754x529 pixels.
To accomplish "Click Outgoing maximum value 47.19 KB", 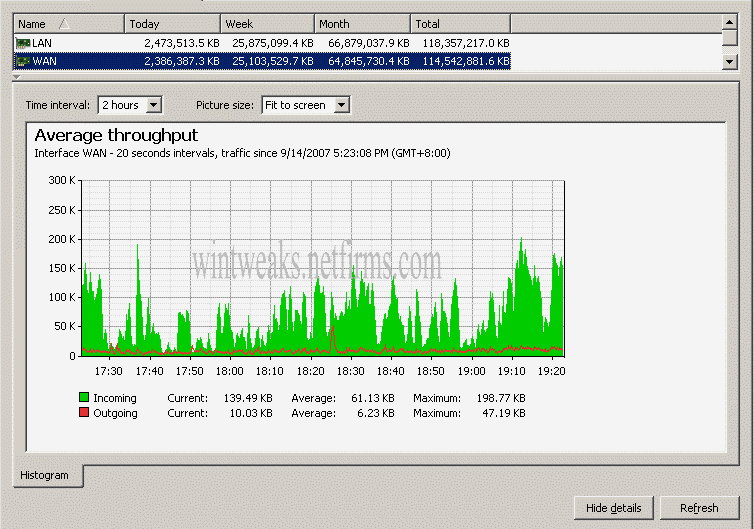I will [x=504, y=413].
